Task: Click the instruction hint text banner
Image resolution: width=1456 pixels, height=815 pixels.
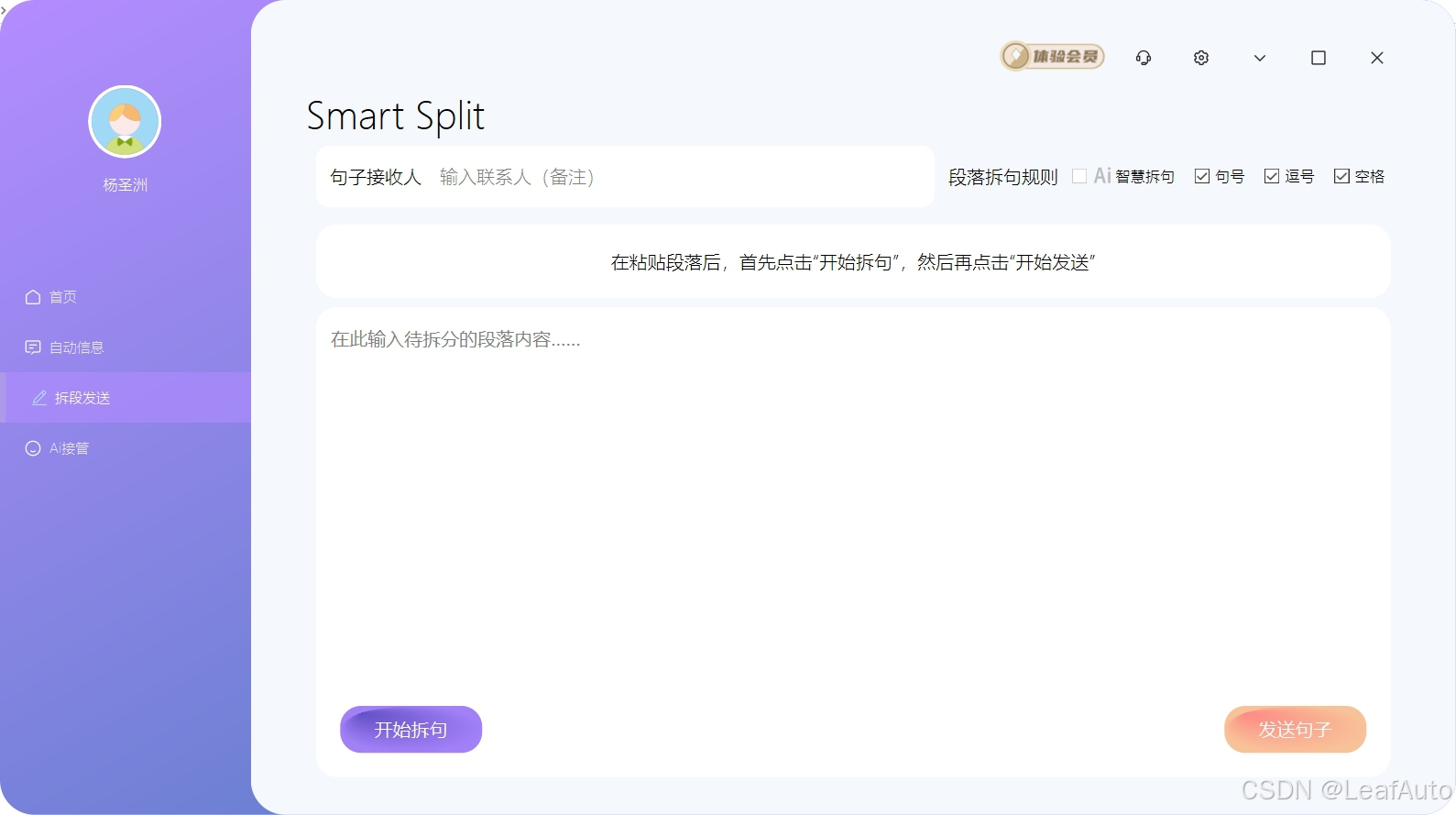Action: coord(853,262)
